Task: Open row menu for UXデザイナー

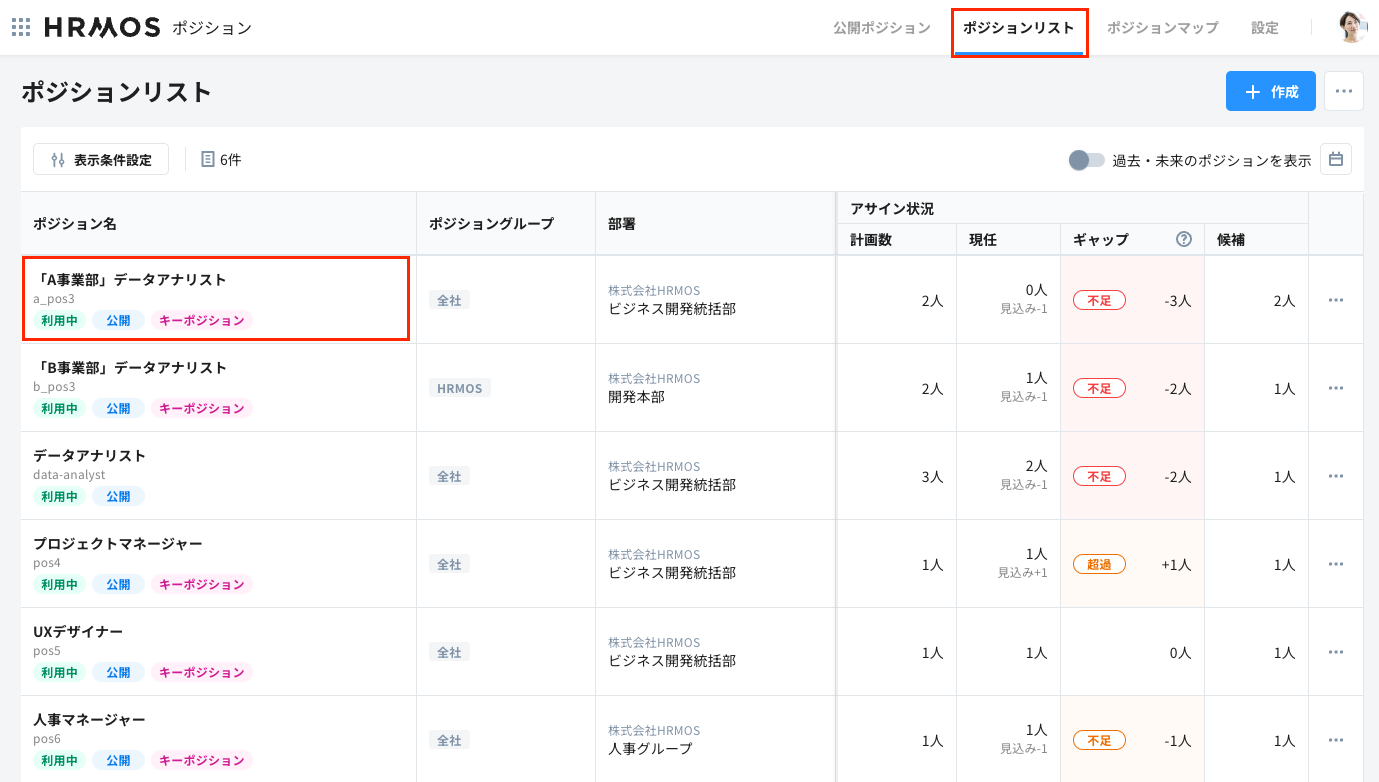Action: pyautogui.click(x=1335, y=652)
